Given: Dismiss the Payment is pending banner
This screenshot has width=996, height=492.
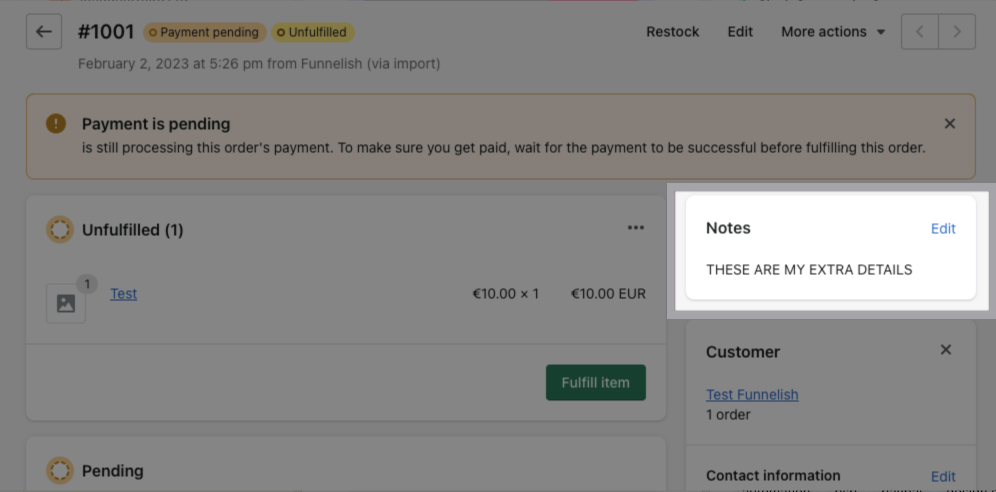Looking at the screenshot, I should (950, 124).
